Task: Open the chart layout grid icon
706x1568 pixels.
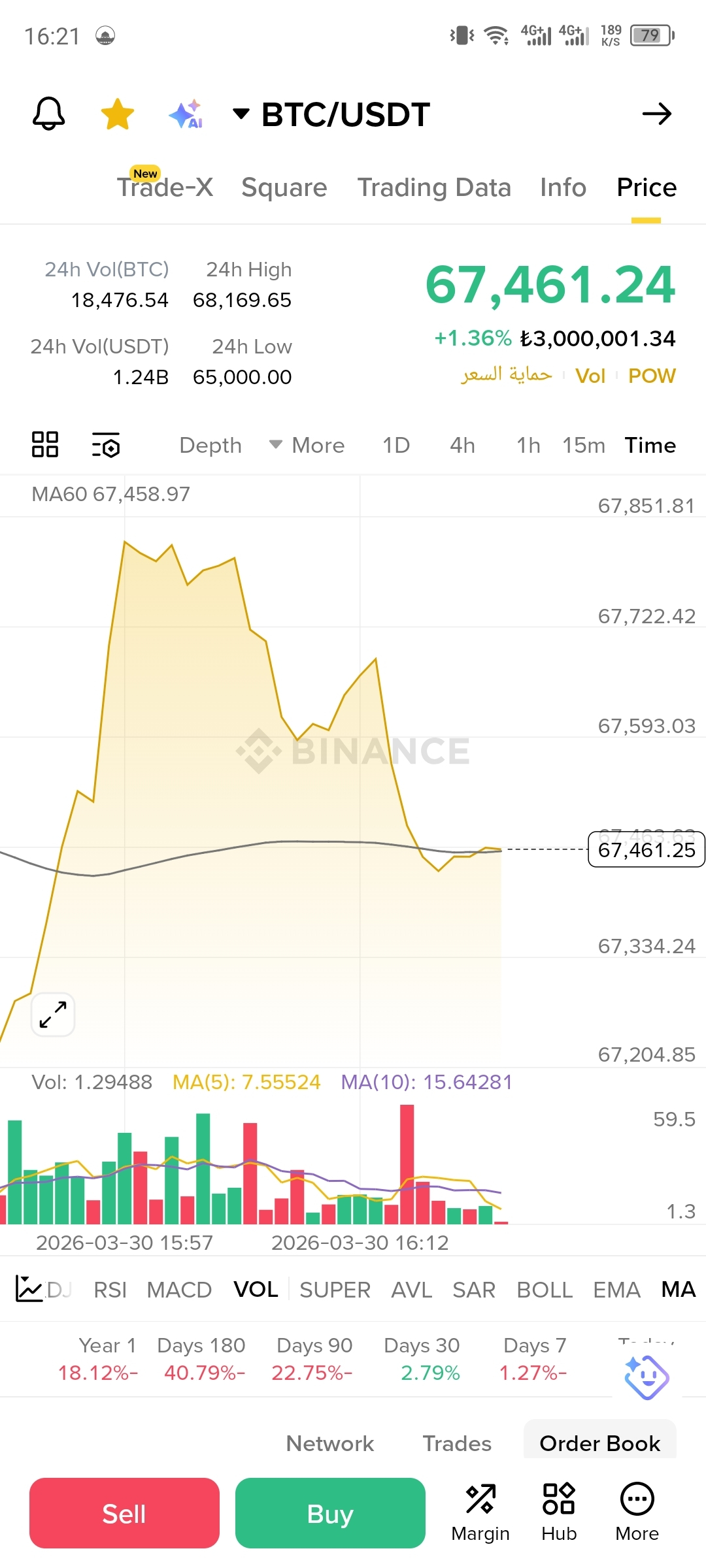Action: point(45,444)
